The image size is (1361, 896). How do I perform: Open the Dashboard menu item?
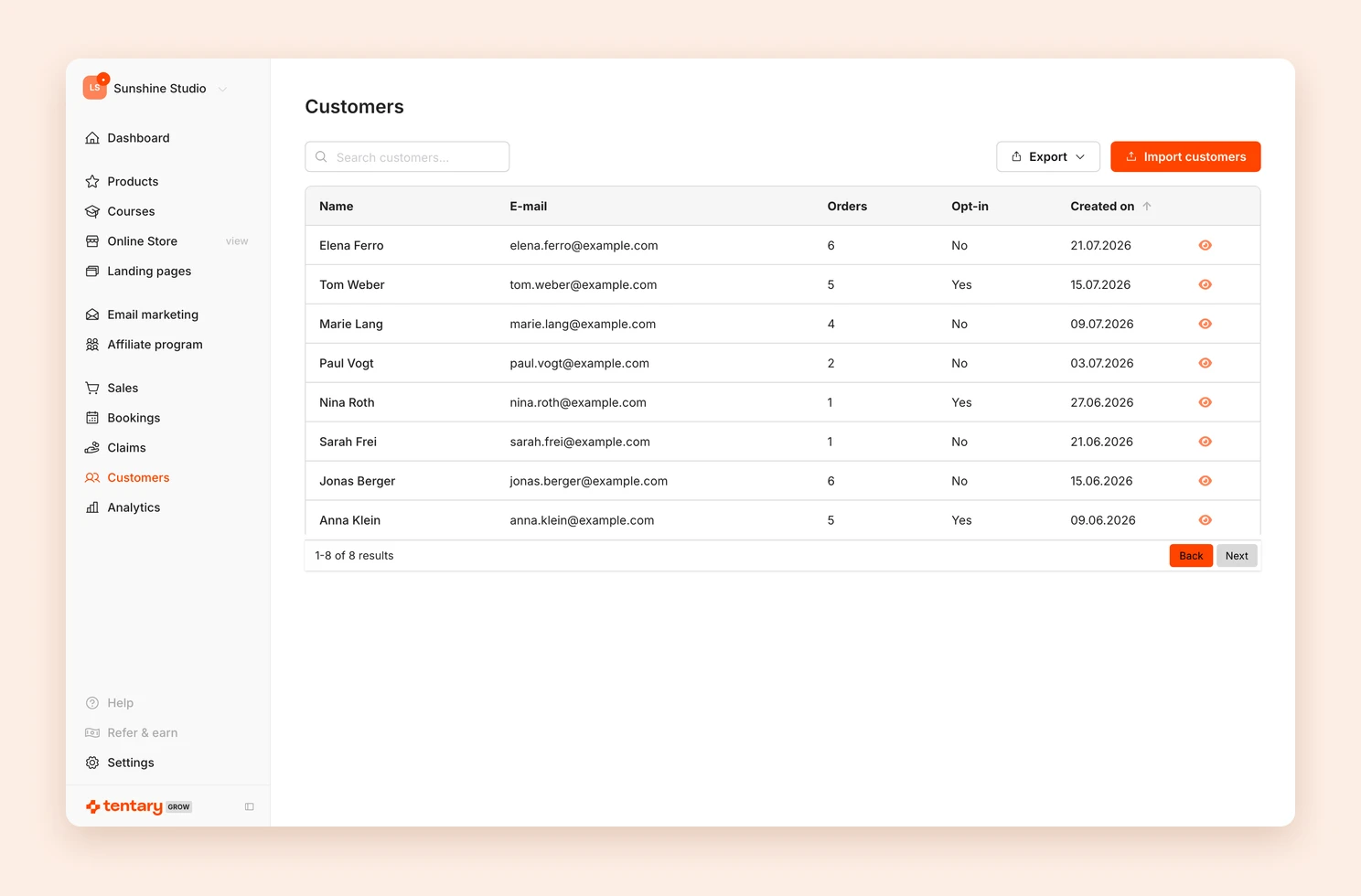pos(138,138)
